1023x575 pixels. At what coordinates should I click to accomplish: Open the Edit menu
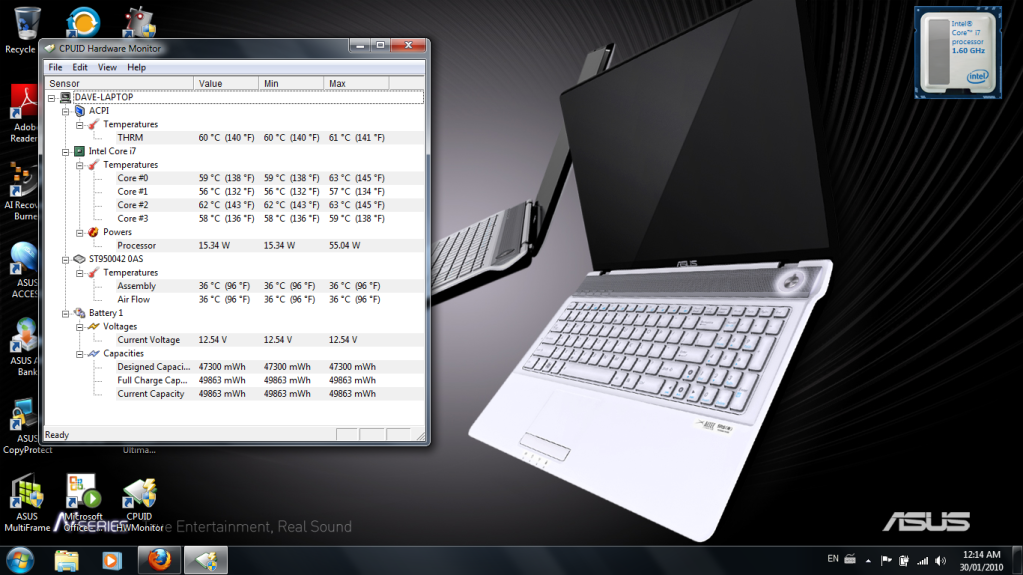80,67
